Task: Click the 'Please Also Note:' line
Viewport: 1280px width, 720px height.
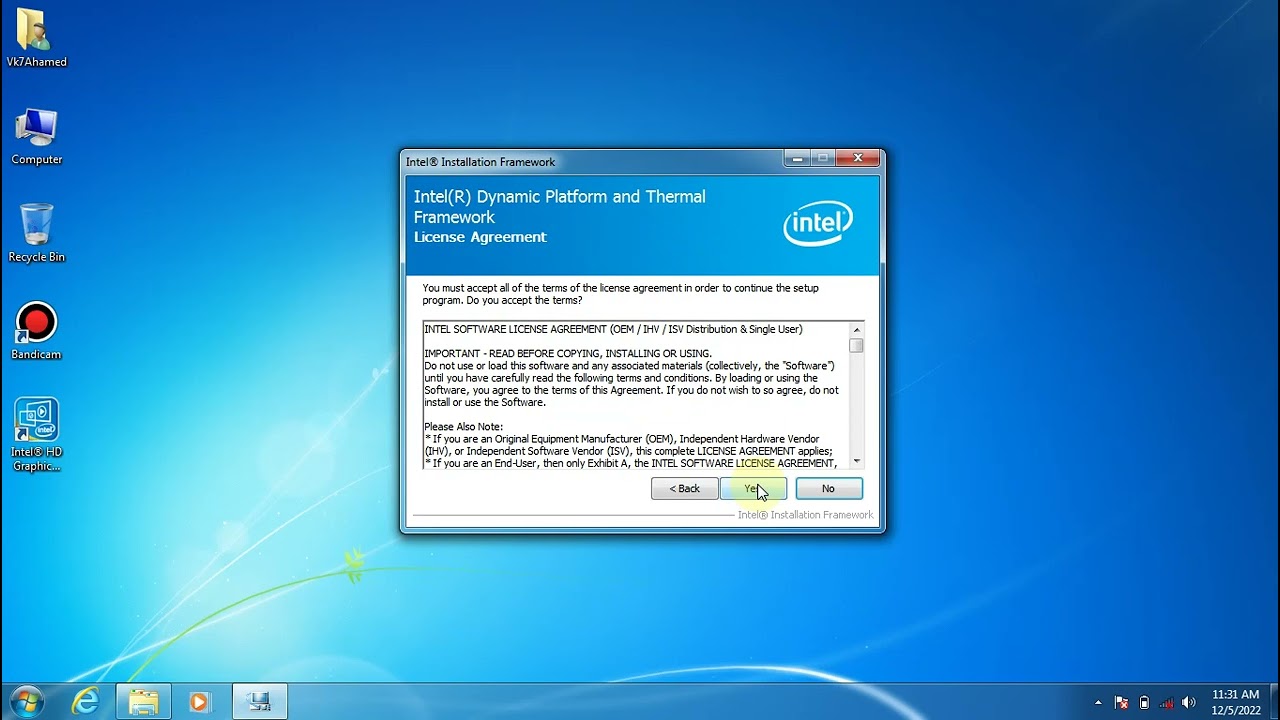Action: point(464,427)
